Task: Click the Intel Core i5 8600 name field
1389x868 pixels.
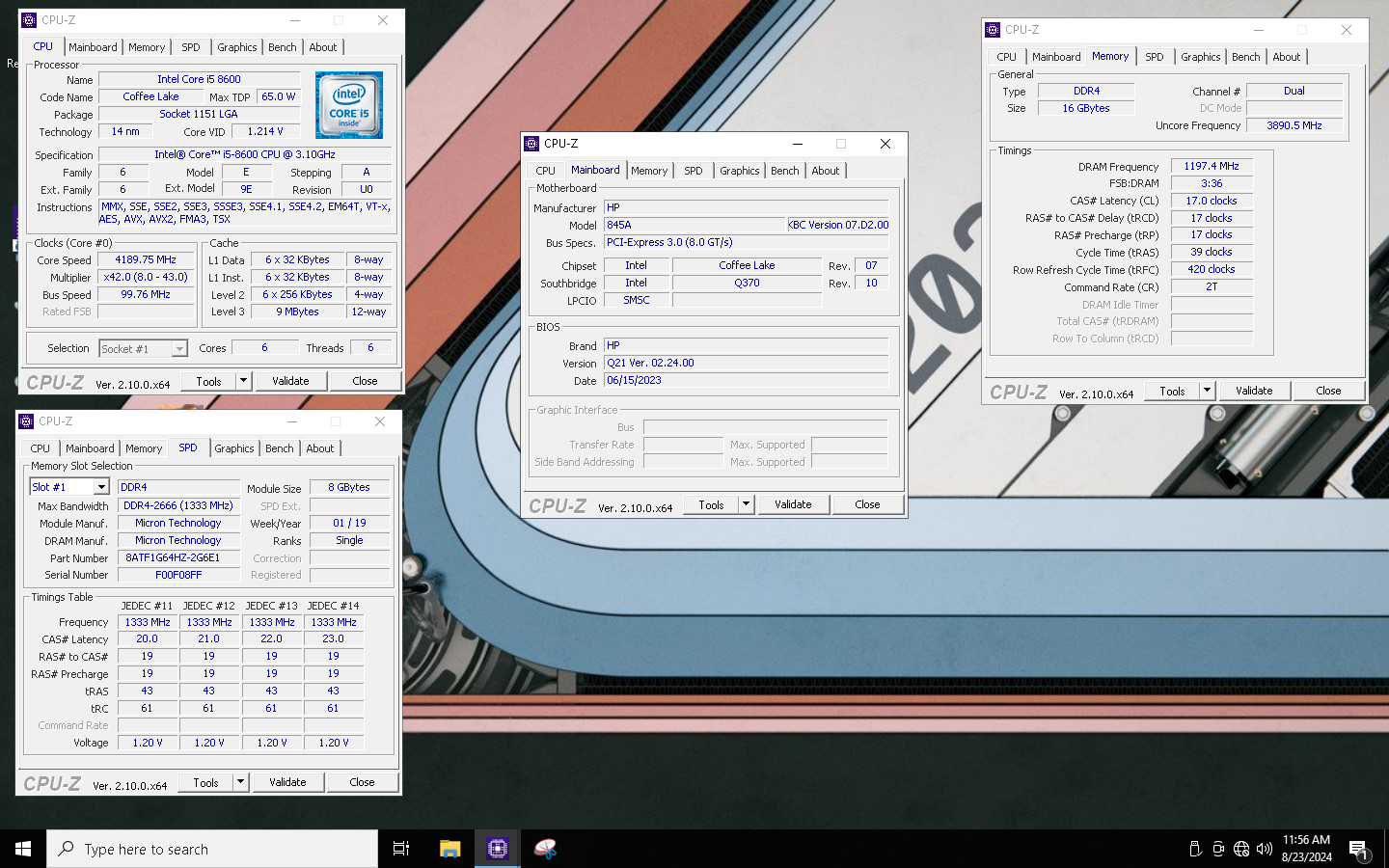Action: (199, 79)
